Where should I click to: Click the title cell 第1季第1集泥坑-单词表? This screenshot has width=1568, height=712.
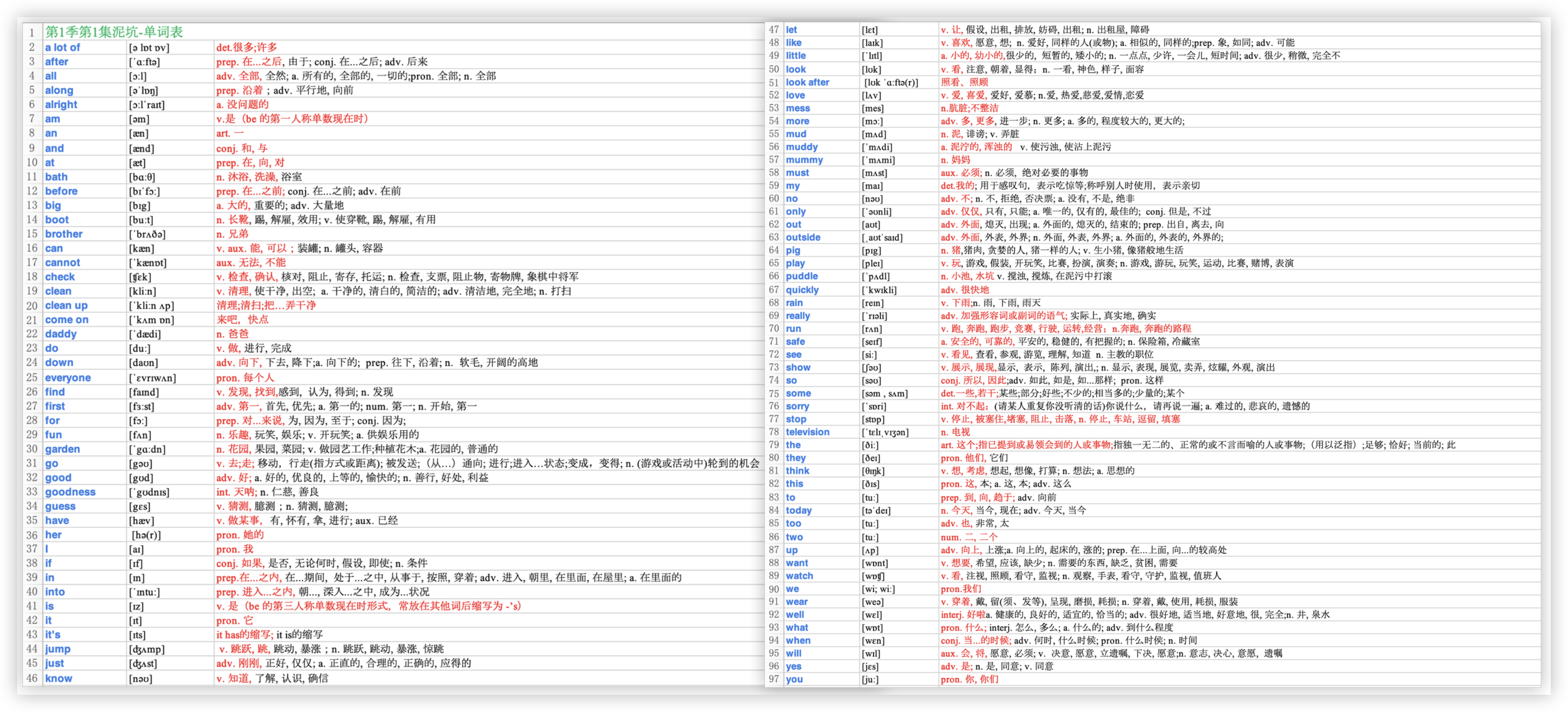click(x=114, y=32)
